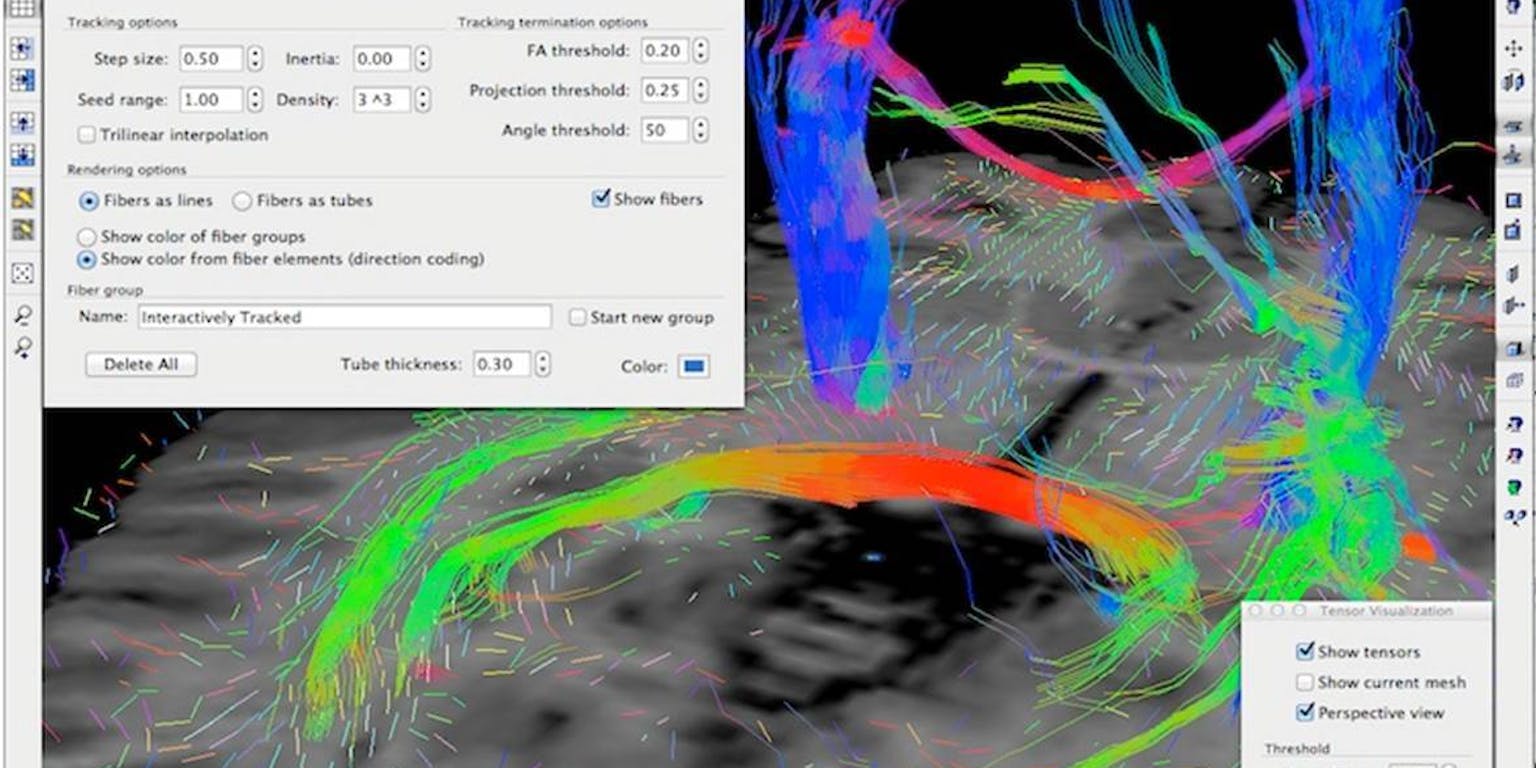Click the Angle threshold stepper arrows
Viewport: 1536px width, 768px height.
click(x=700, y=130)
